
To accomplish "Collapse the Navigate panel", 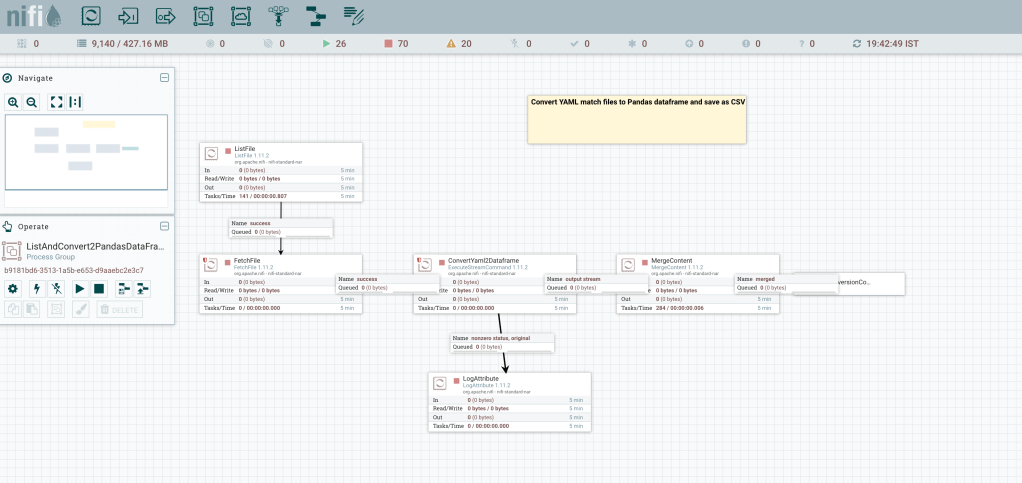I will click(x=164, y=77).
